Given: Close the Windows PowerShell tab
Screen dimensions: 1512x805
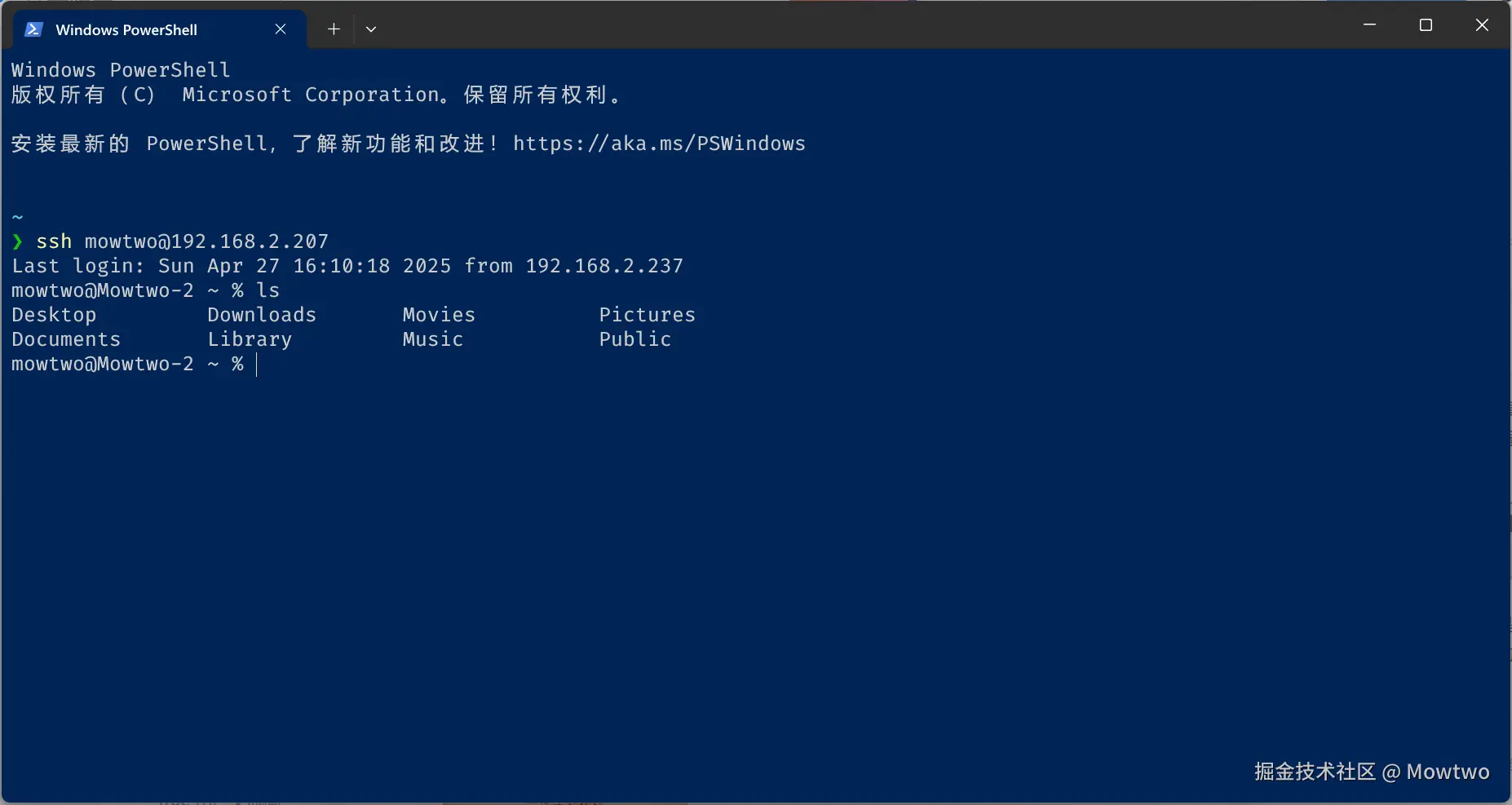Looking at the screenshot, I should 281,29.
